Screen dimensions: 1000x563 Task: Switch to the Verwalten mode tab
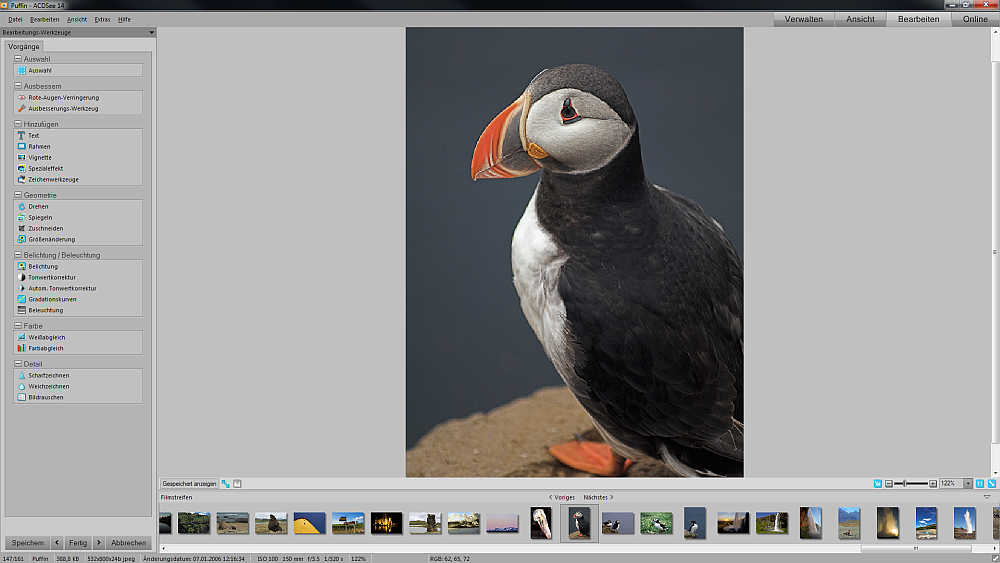coord(803,19)
